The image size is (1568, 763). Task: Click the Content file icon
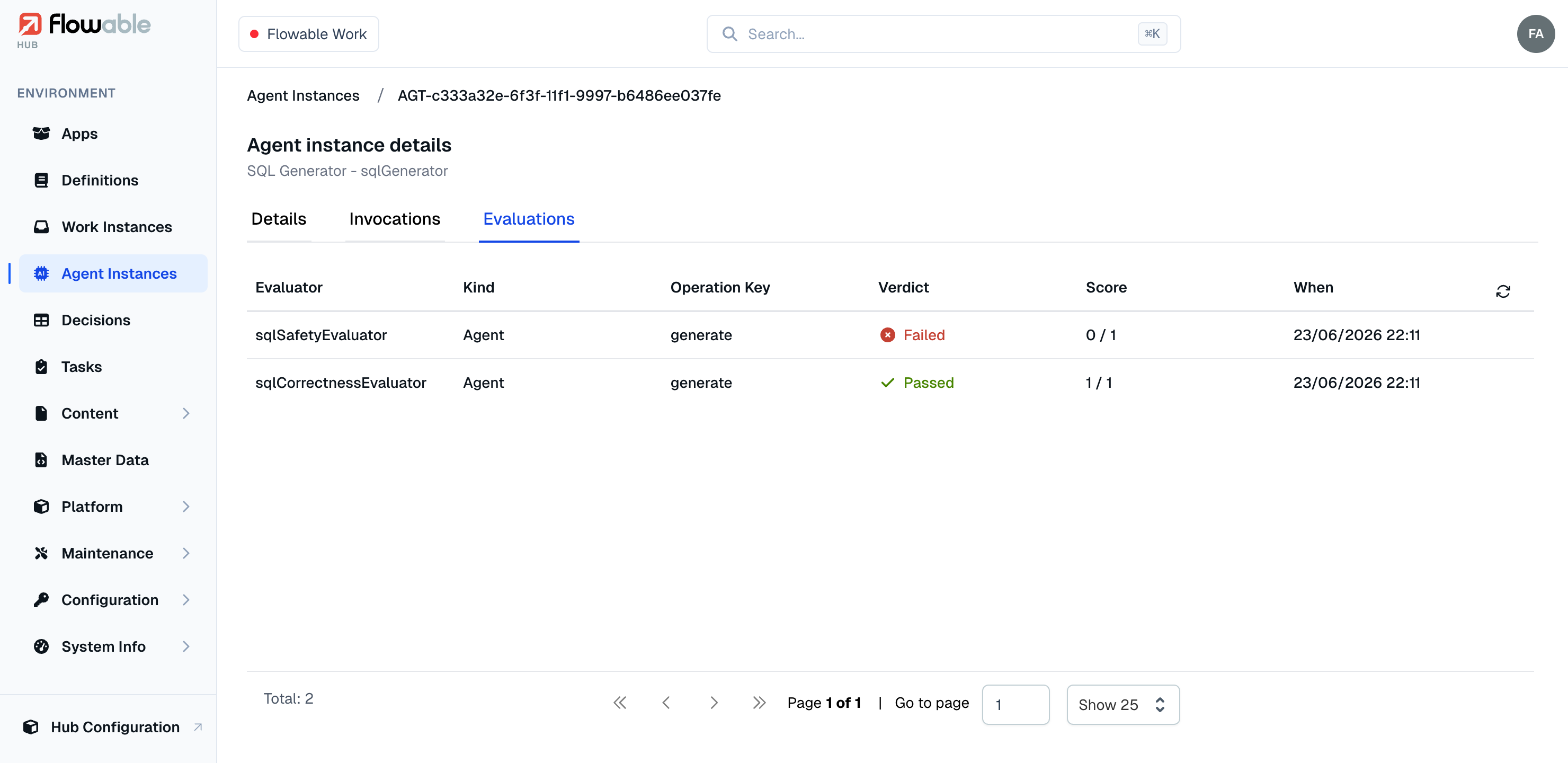[x=41, y=413]
